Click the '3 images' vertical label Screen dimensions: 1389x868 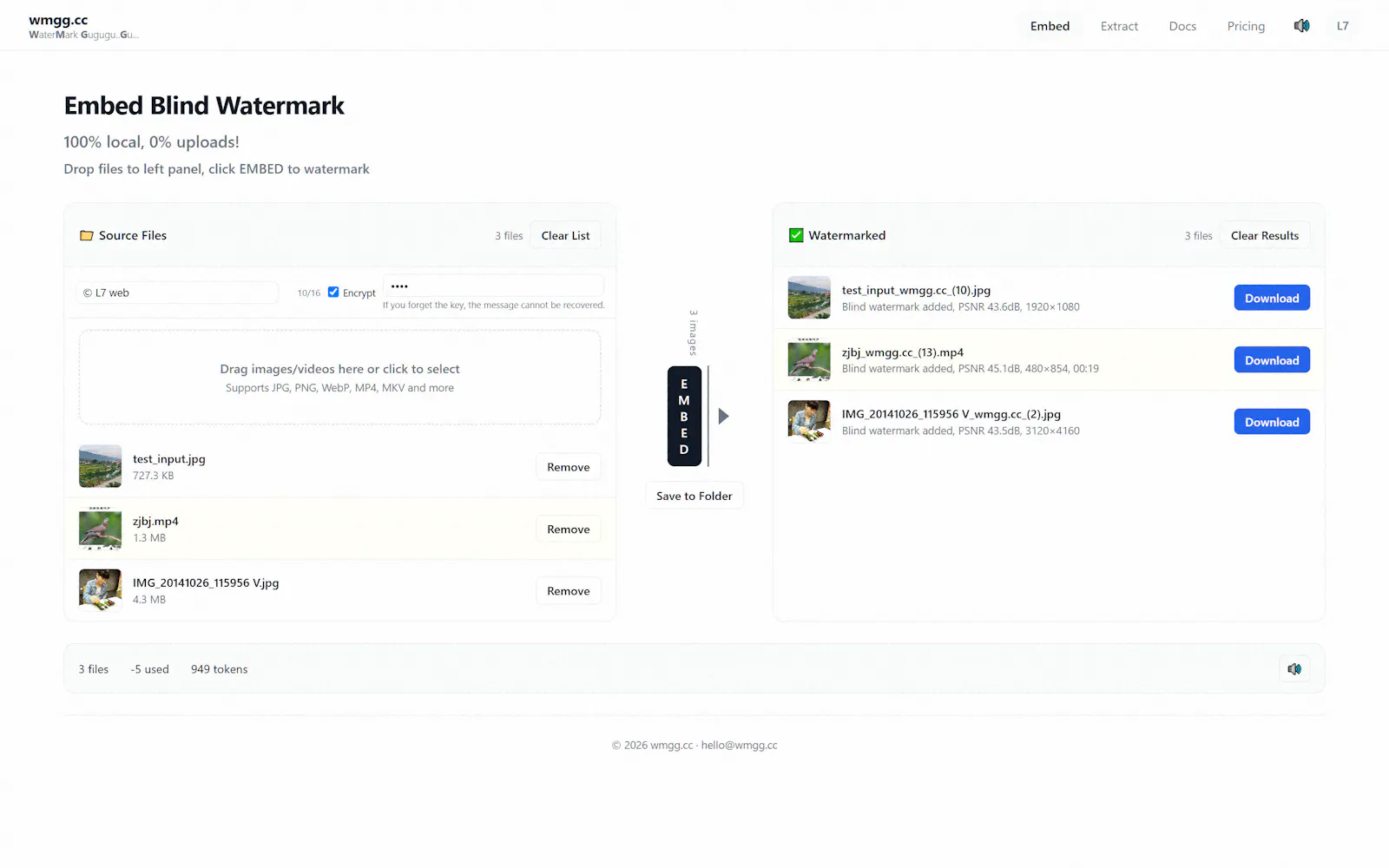pos(694,332)
